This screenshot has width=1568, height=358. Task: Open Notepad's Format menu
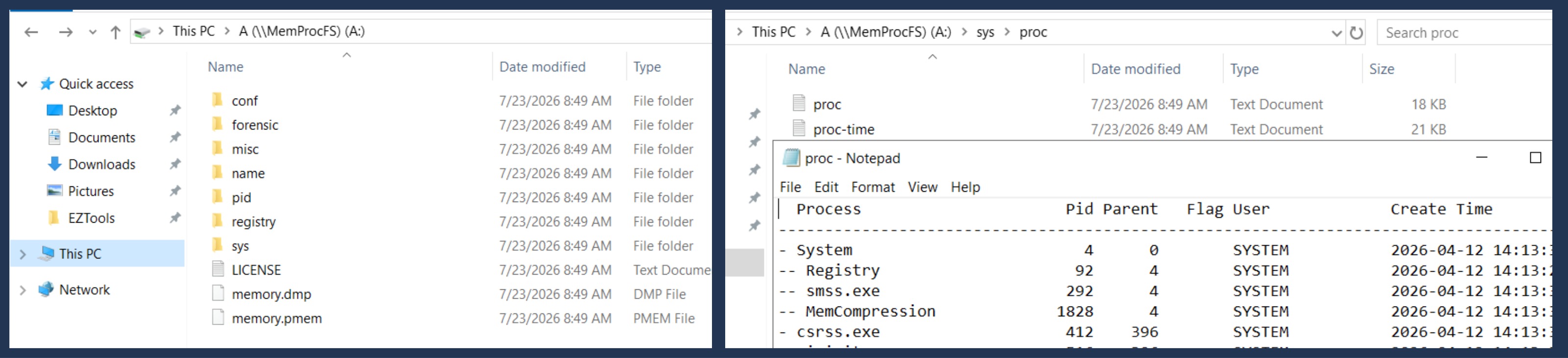coord(872,187)
